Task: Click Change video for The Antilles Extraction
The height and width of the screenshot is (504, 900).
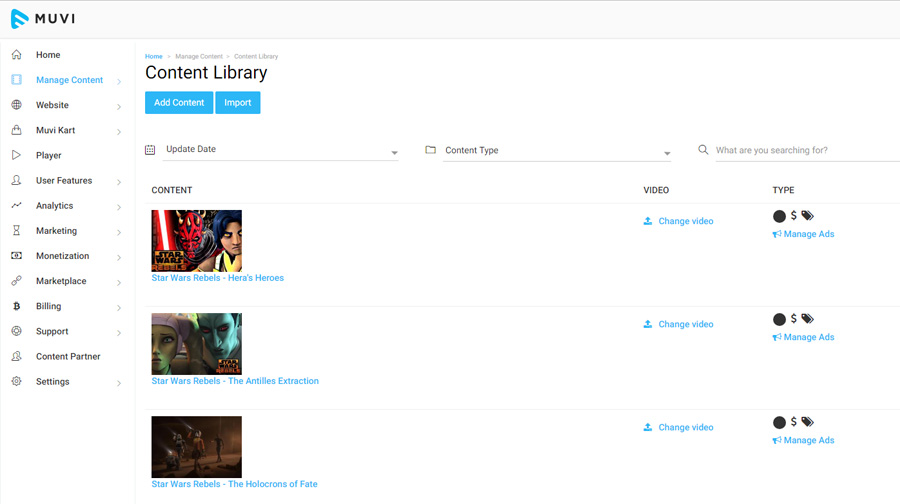Action: [686, 324]
